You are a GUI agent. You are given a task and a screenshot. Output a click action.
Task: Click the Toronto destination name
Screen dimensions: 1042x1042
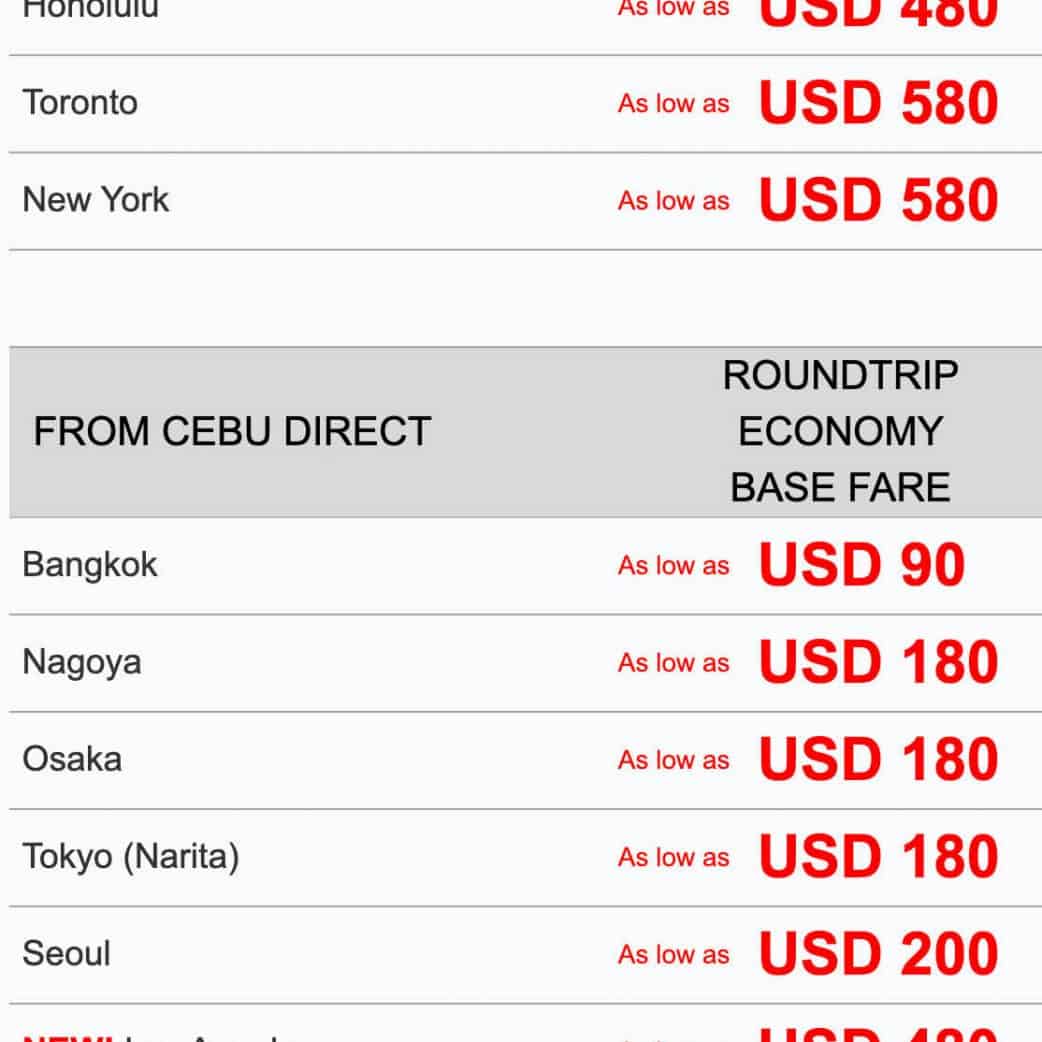coord(80,103)
